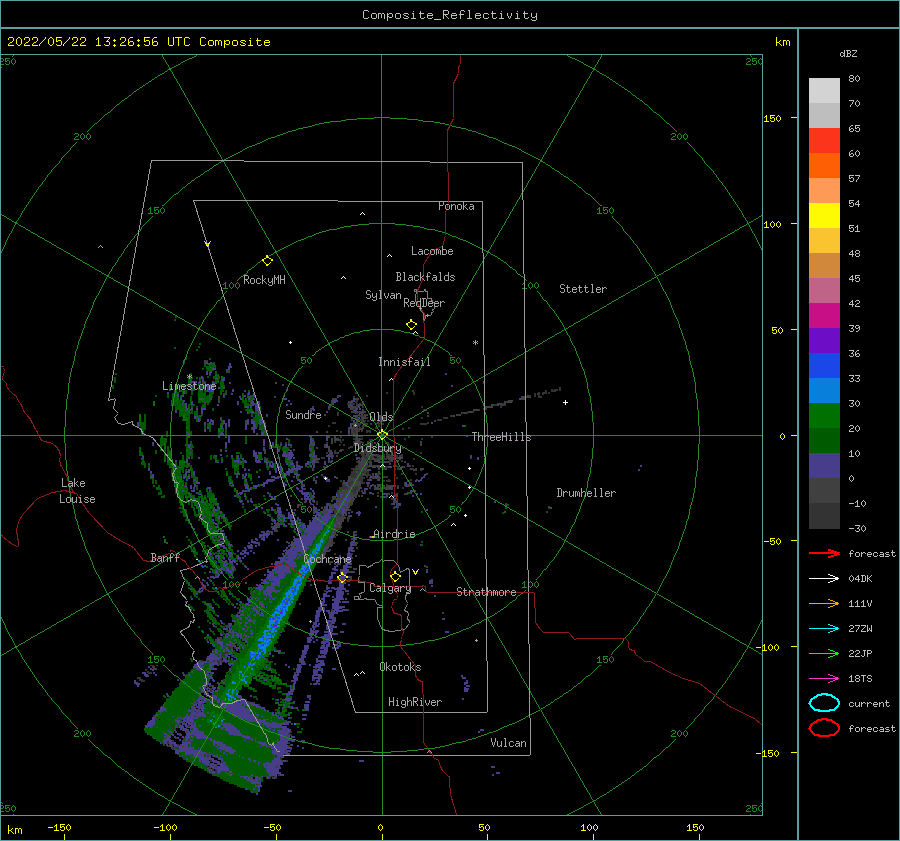The width and height of the screenshot is (900, 841).
Task: Click the Airdrie label
Action: point(394,534)
